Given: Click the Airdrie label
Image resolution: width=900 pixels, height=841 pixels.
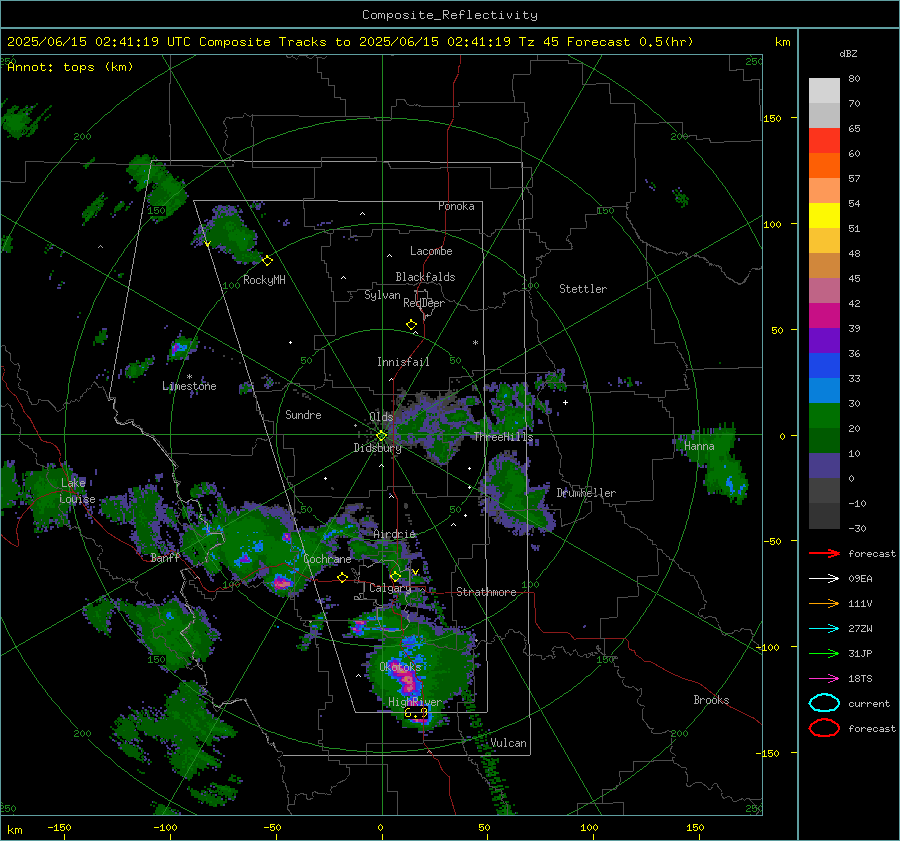Looking at the screenshot, I should pos(394,534).
